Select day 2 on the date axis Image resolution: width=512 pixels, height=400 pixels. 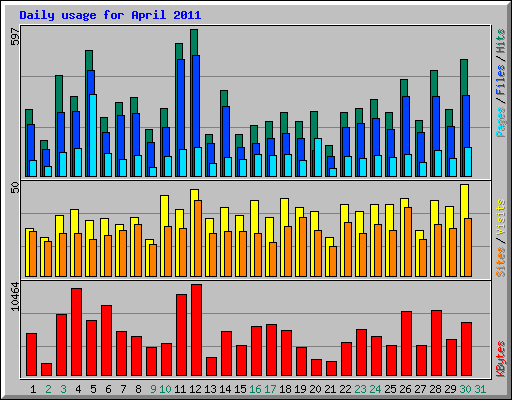[48, 389]
